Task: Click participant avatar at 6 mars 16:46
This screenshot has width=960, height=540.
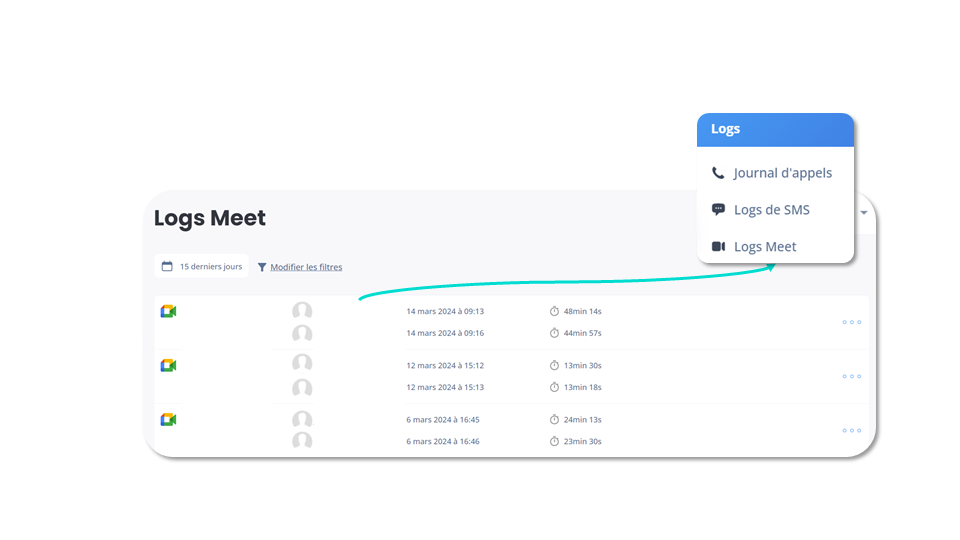Action: coord(302,440)
